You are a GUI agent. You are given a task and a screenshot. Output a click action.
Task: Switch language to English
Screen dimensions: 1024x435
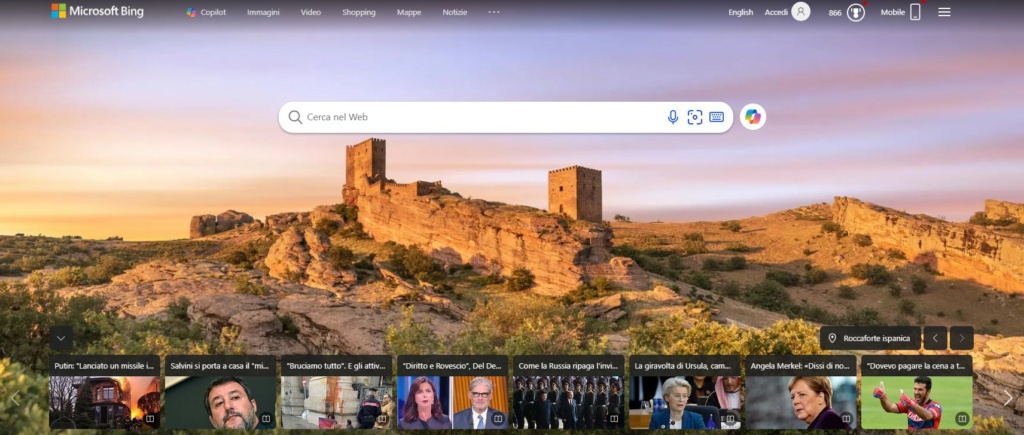(741, 12)
